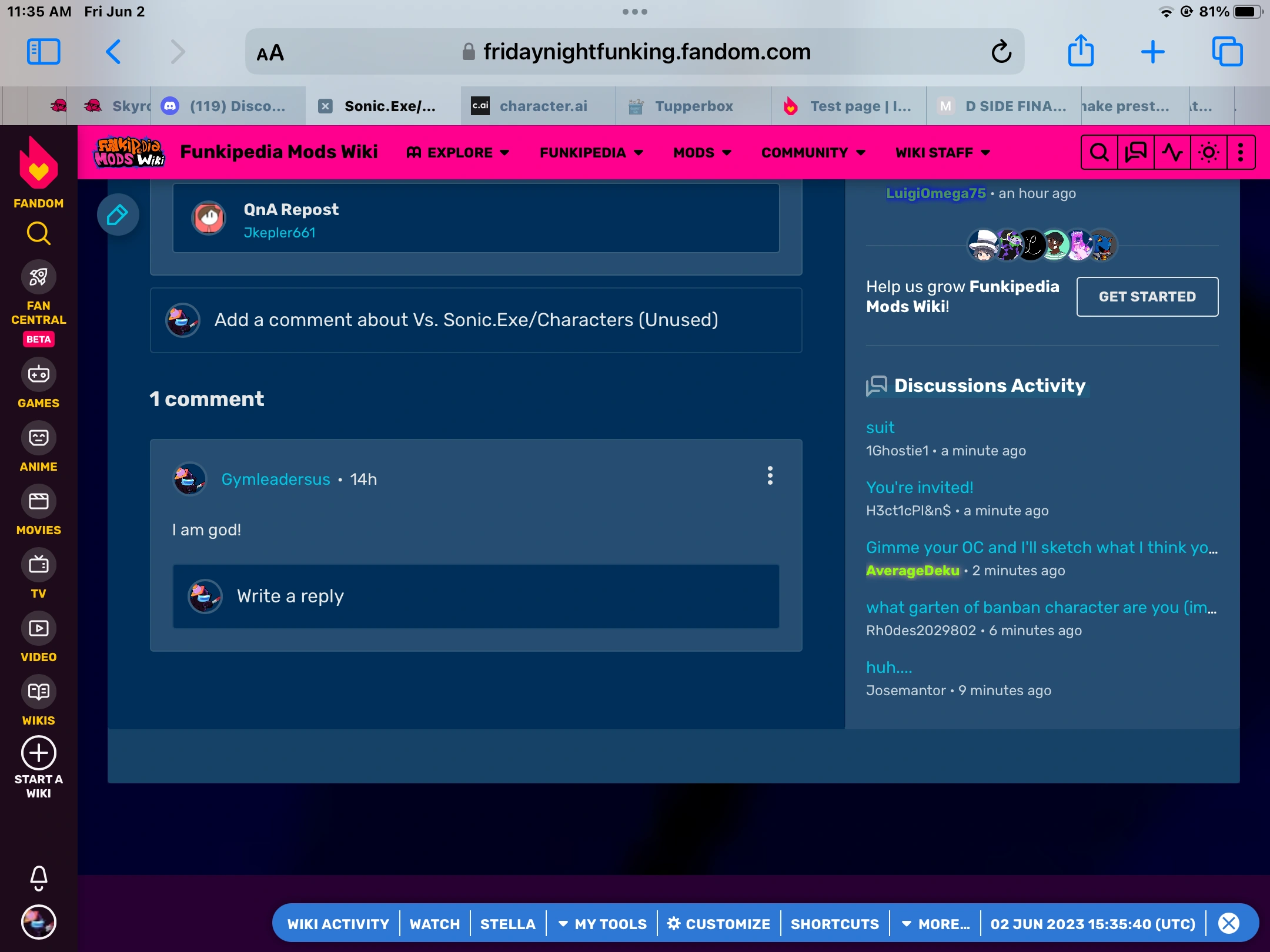Open the My Tools dropdown in the bottom toolbar
This screenshot has height=952, width=1270.
point(603,924)
